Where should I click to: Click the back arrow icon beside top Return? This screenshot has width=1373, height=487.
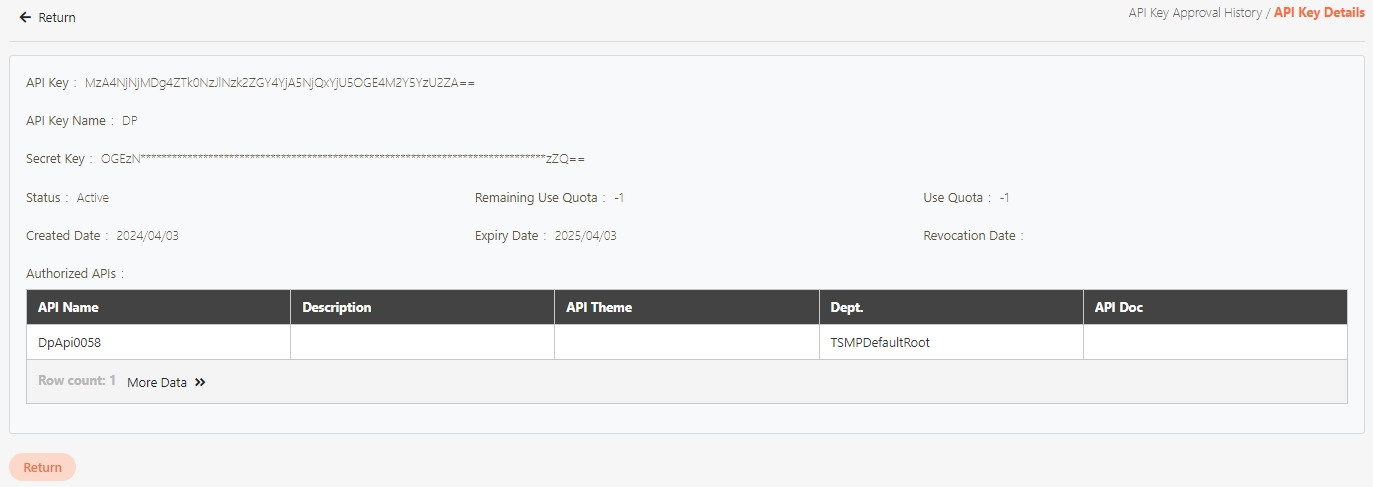25,18
